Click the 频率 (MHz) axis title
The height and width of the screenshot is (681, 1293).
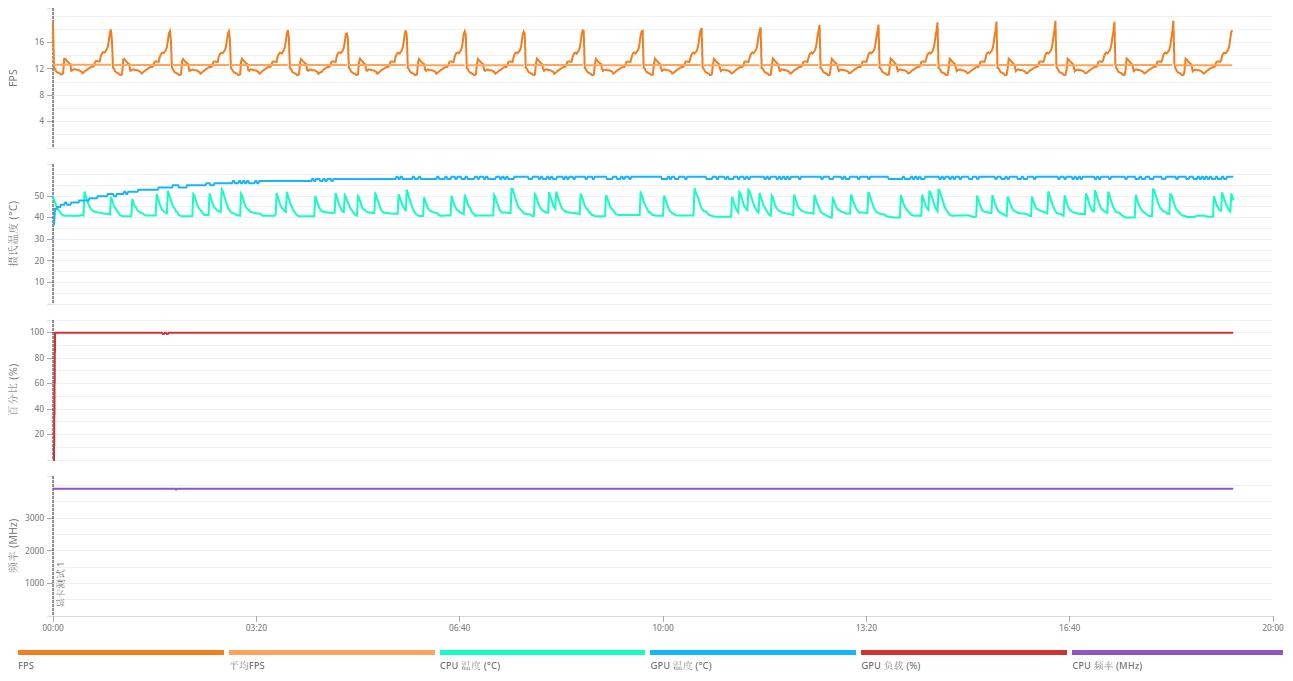pyautogui.click(x=13, y=546)
